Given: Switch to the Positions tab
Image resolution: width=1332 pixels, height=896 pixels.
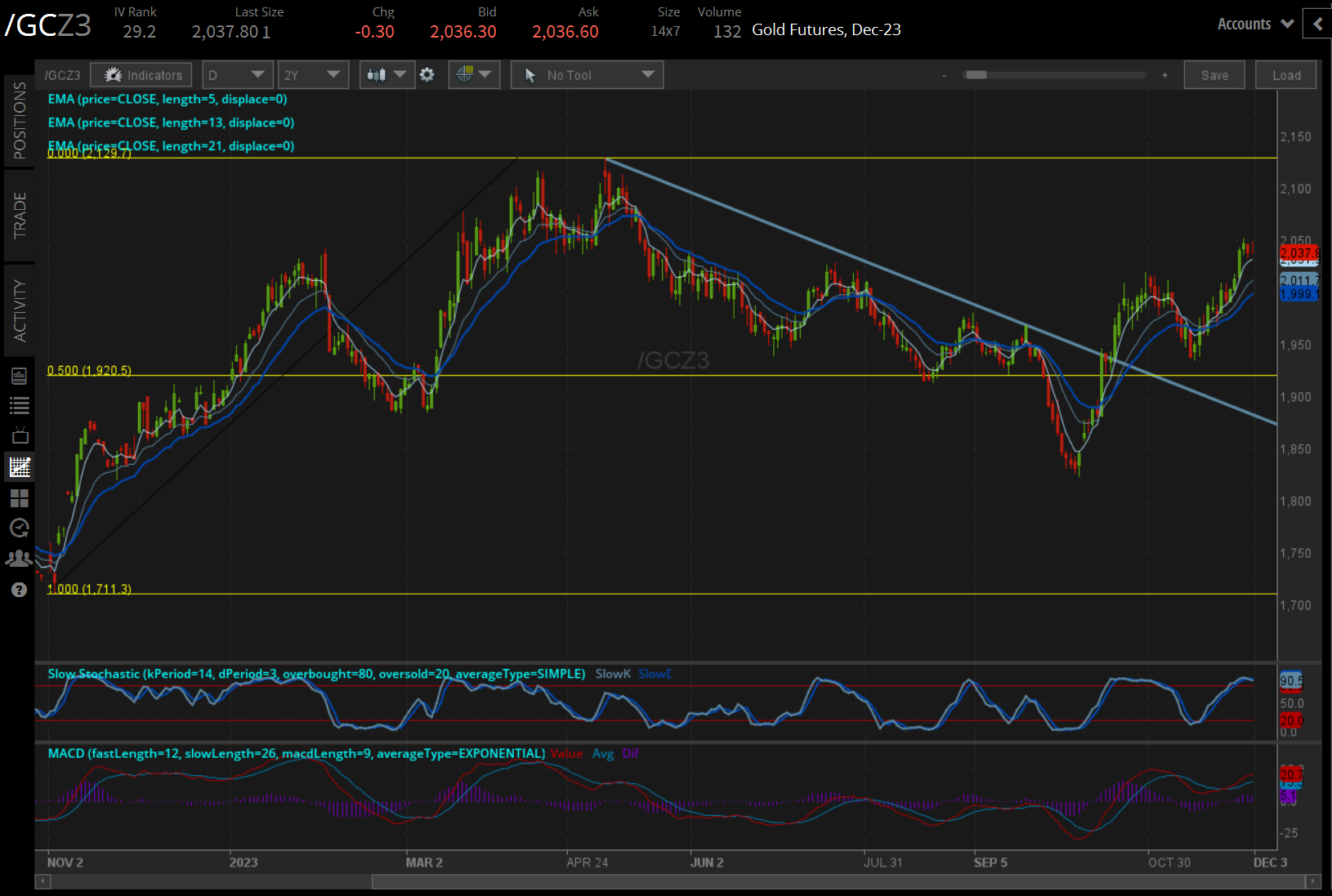Looking at the screenshot, I should click(x=19, y=121).
